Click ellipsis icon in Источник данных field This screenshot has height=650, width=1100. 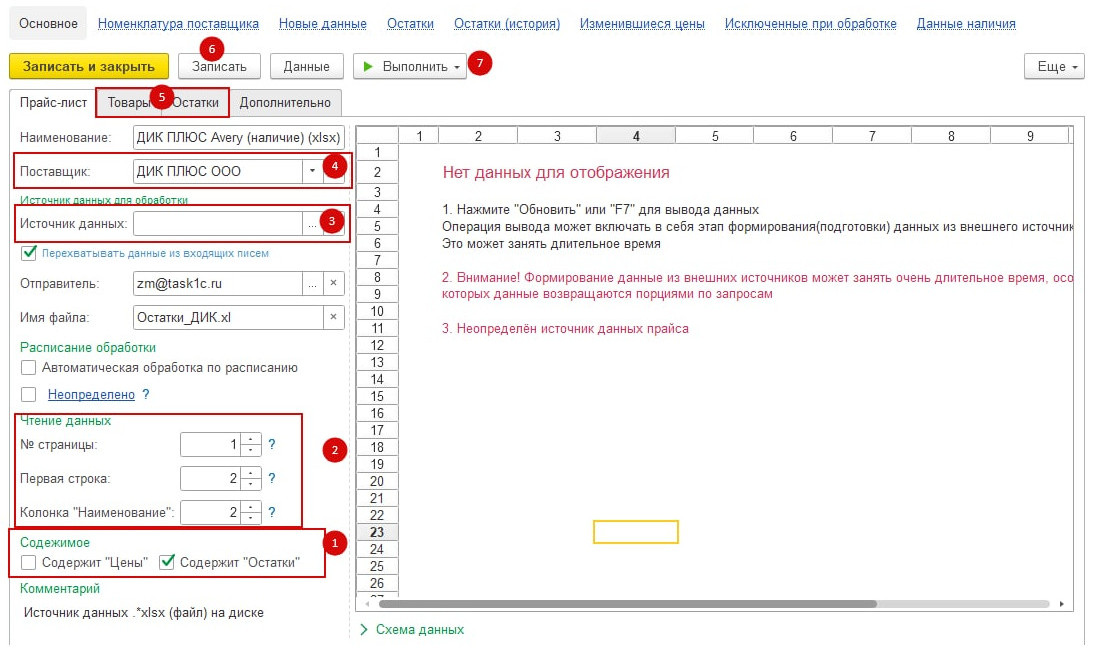[x=313, y=224]
